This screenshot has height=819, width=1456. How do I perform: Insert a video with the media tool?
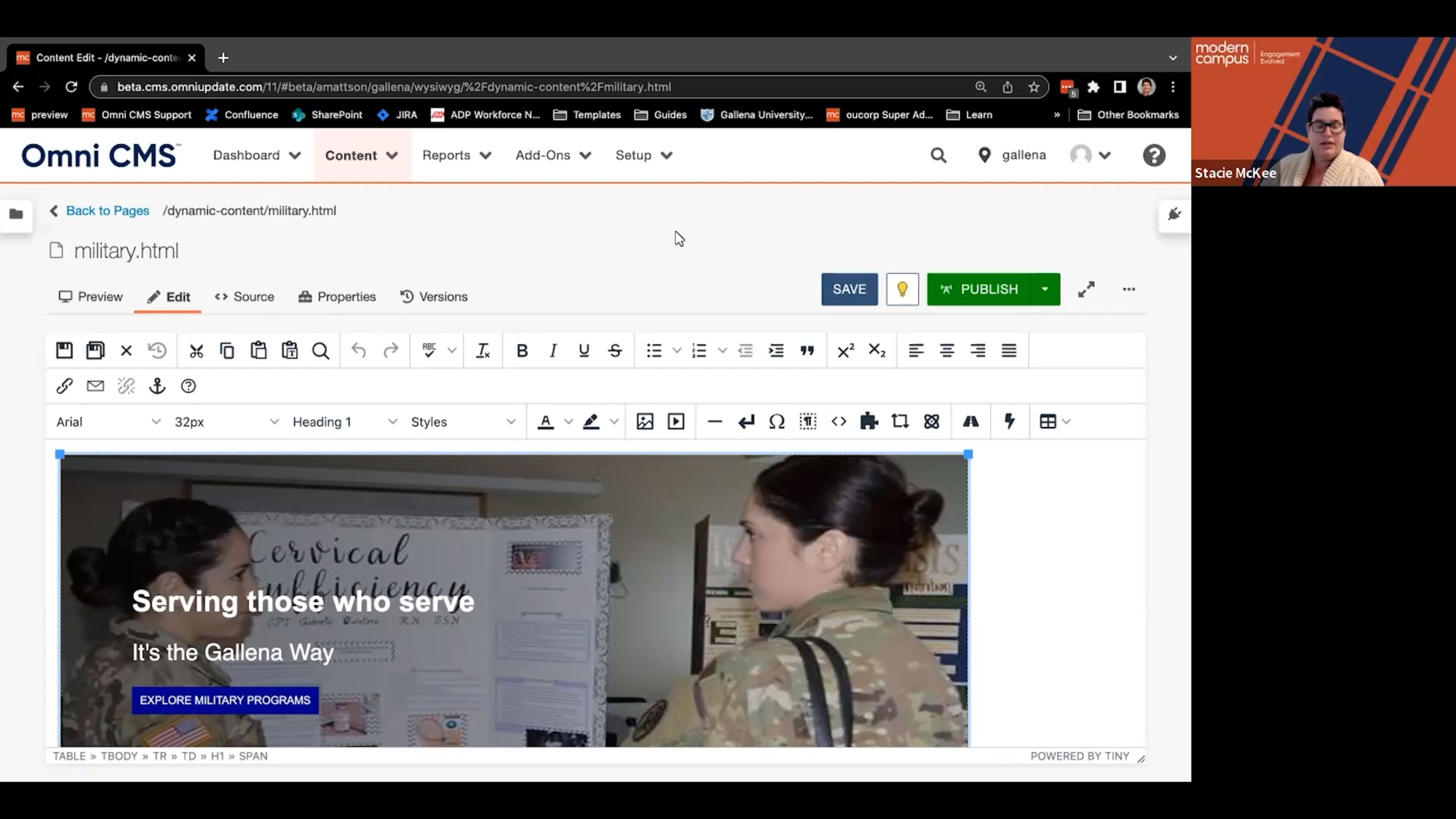click(676, 421)
